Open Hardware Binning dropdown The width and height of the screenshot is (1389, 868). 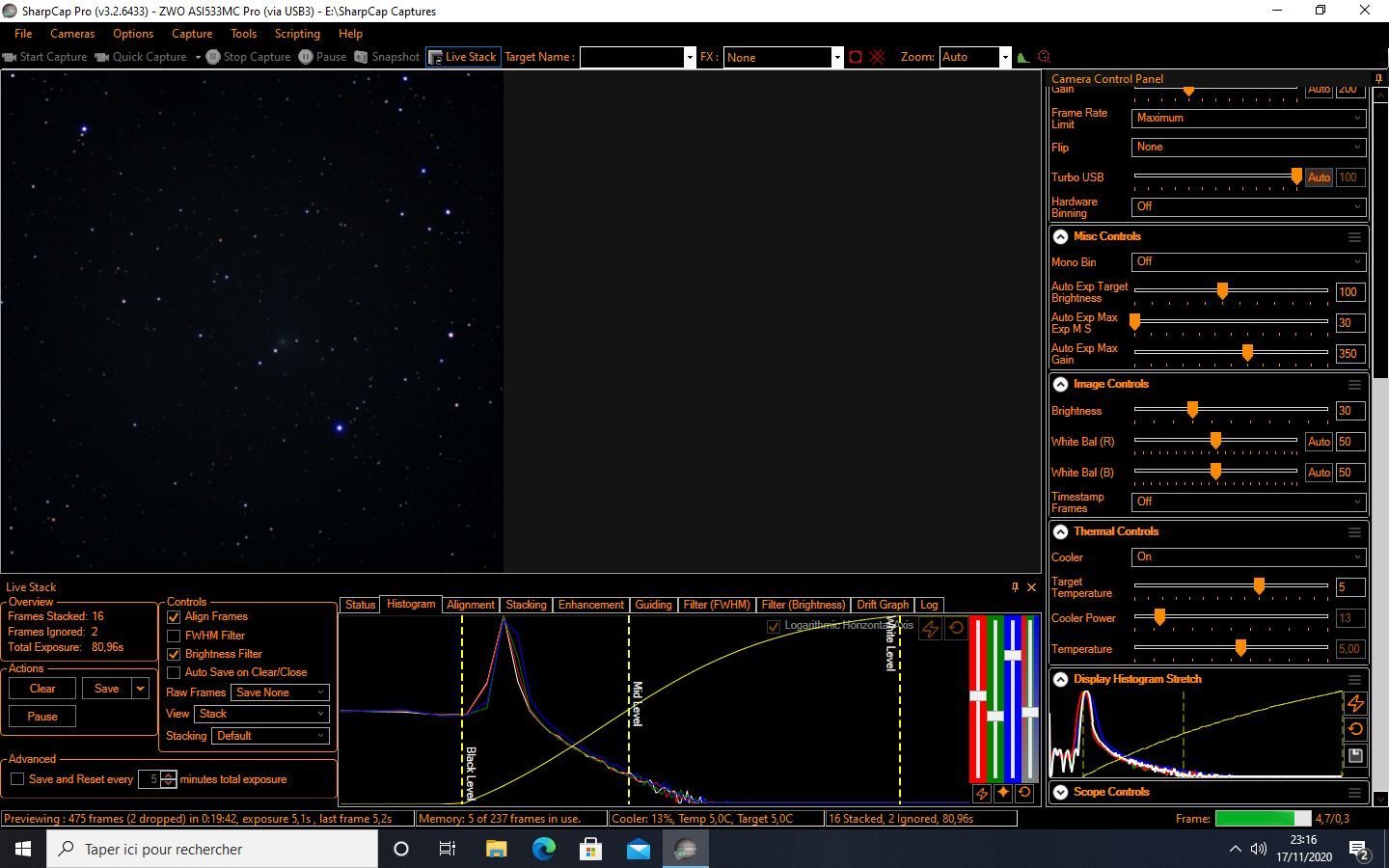1248,206
